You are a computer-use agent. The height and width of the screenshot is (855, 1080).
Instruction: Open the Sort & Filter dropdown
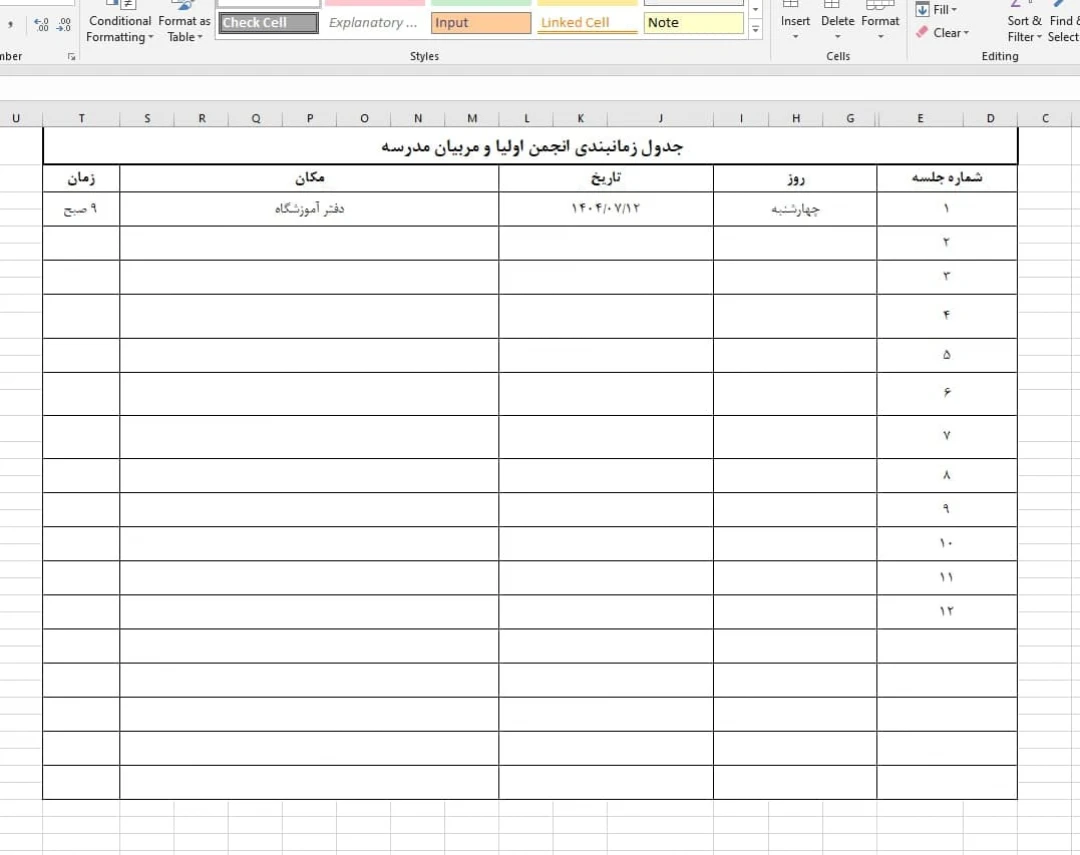pos(1024,28)
